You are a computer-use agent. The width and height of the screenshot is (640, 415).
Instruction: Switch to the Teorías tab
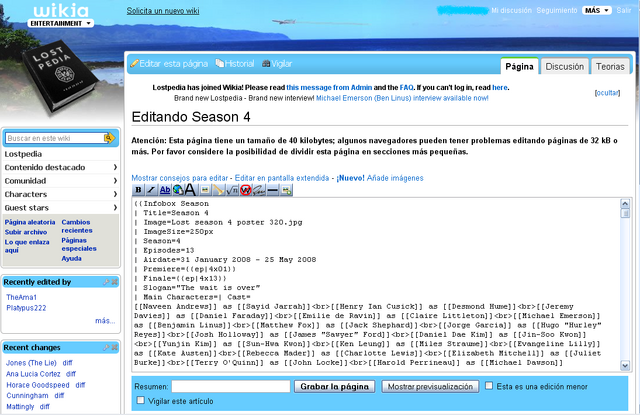tap(610, 67)
